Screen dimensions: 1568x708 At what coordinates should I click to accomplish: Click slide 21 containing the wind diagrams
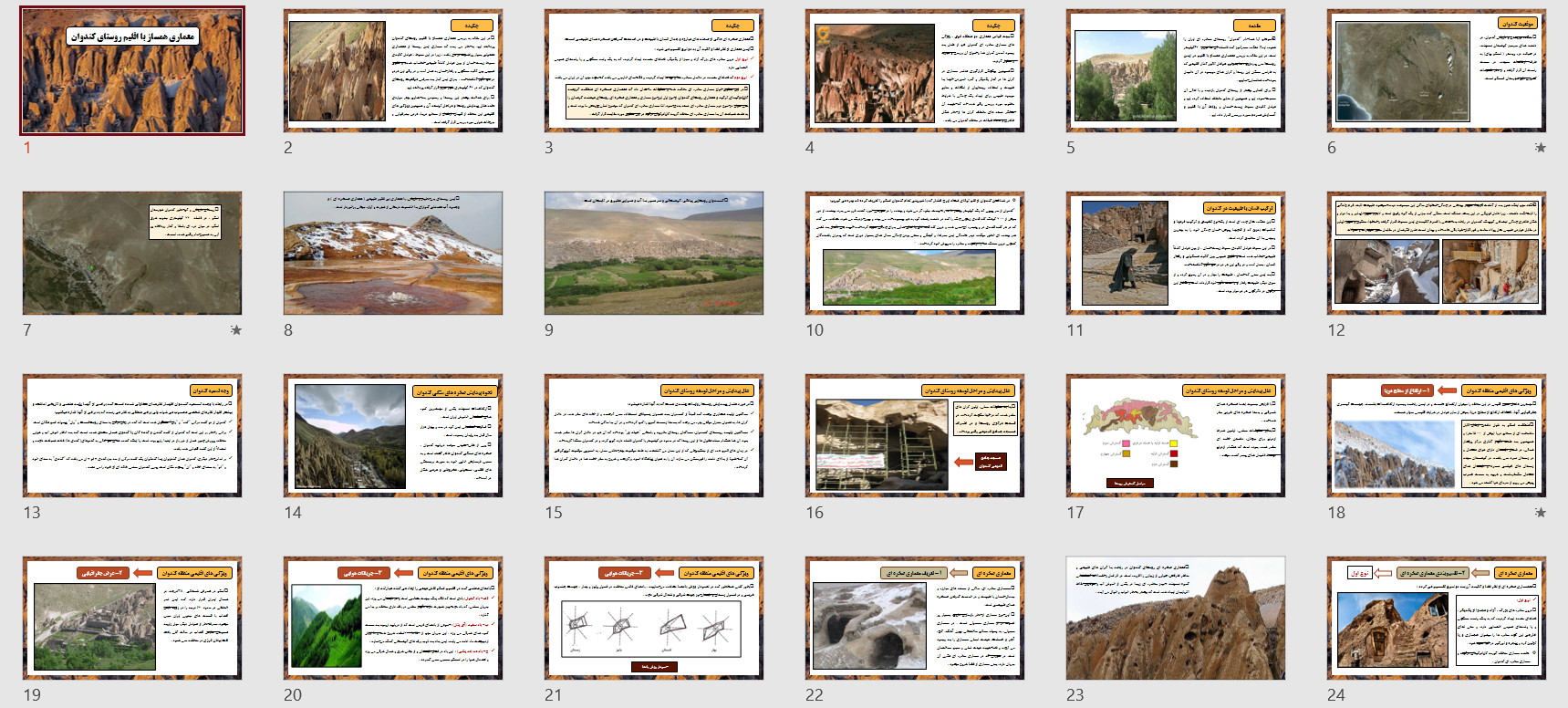click(x=653, y=618)
